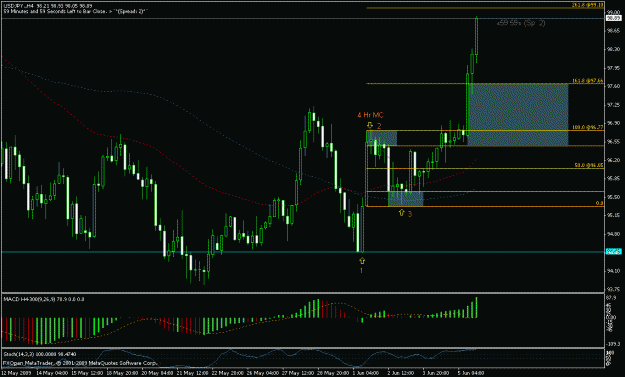Select the orange '4 Hr MC' text label
The height and width of the screenshot is (377, 625).
[x=370, y=115]
